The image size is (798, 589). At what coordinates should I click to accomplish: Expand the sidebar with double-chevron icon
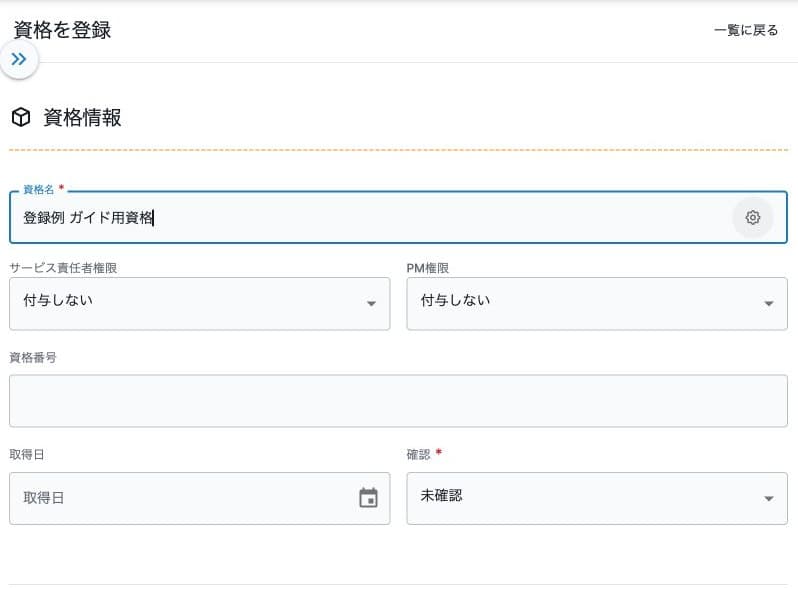[x=19, y=60]
